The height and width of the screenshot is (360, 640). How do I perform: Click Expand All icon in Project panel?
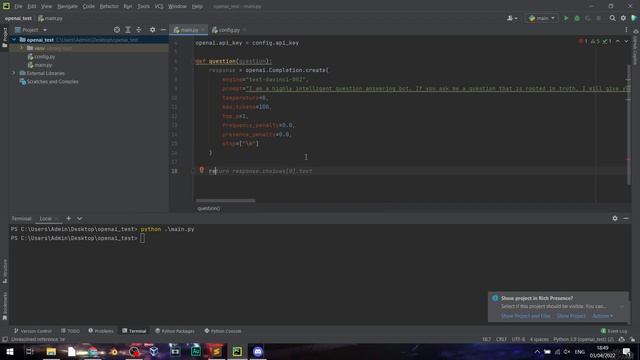(128, 30)
